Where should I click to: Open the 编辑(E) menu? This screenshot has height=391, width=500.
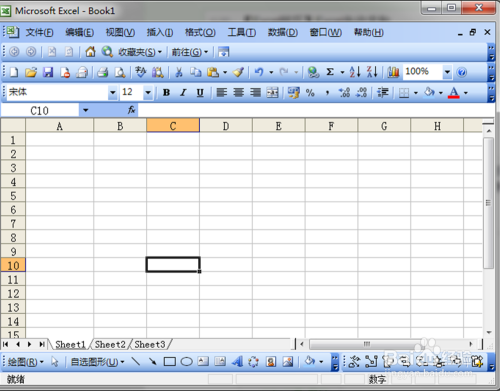pos(79,32)
